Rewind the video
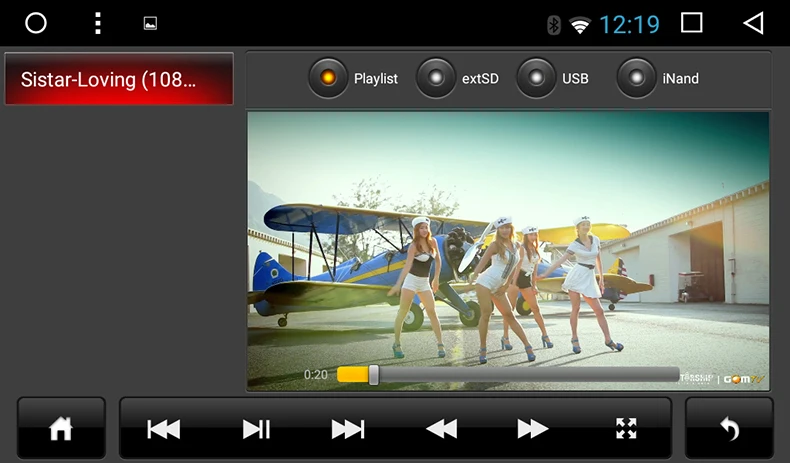This screenshot has height=463, width=790. [441, 429]
